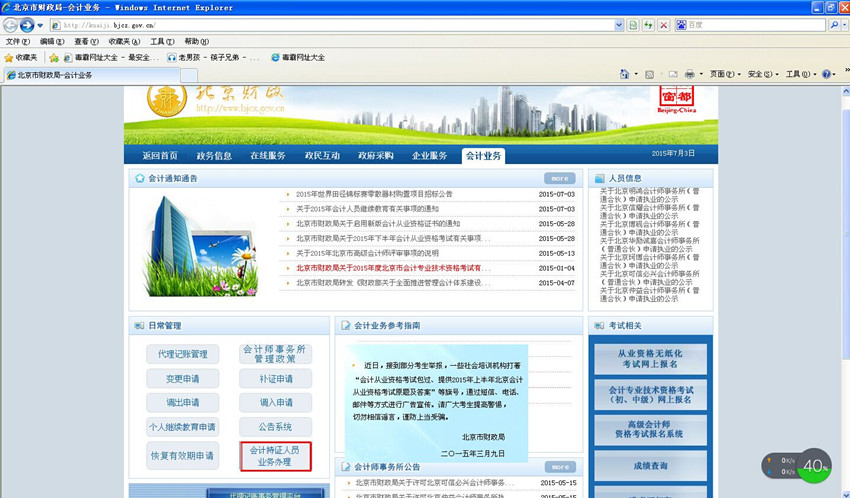Open the 文件 menu
This screenshot has width=850, height=498.
point(18,41)
